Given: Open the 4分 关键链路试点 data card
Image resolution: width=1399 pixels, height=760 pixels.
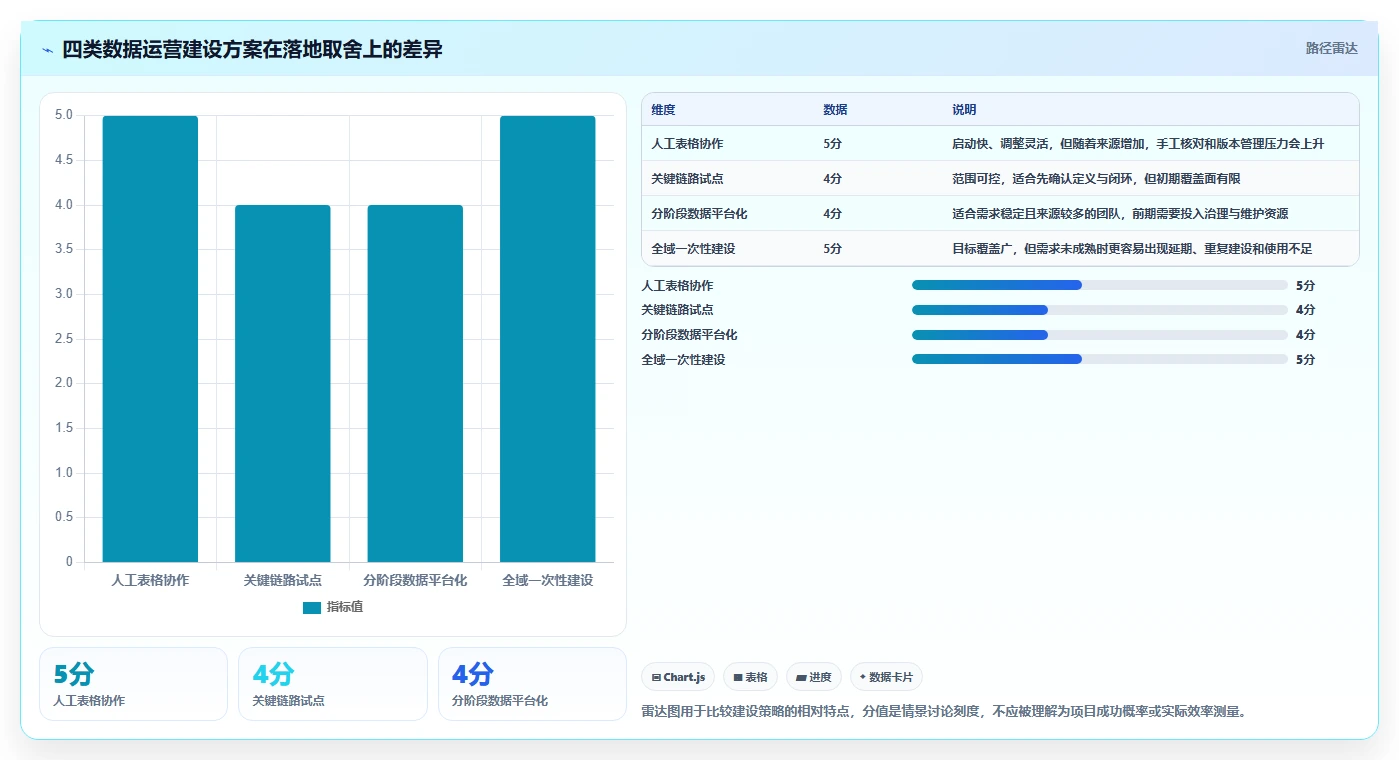Looking at the screenshot, I should 333,684.
